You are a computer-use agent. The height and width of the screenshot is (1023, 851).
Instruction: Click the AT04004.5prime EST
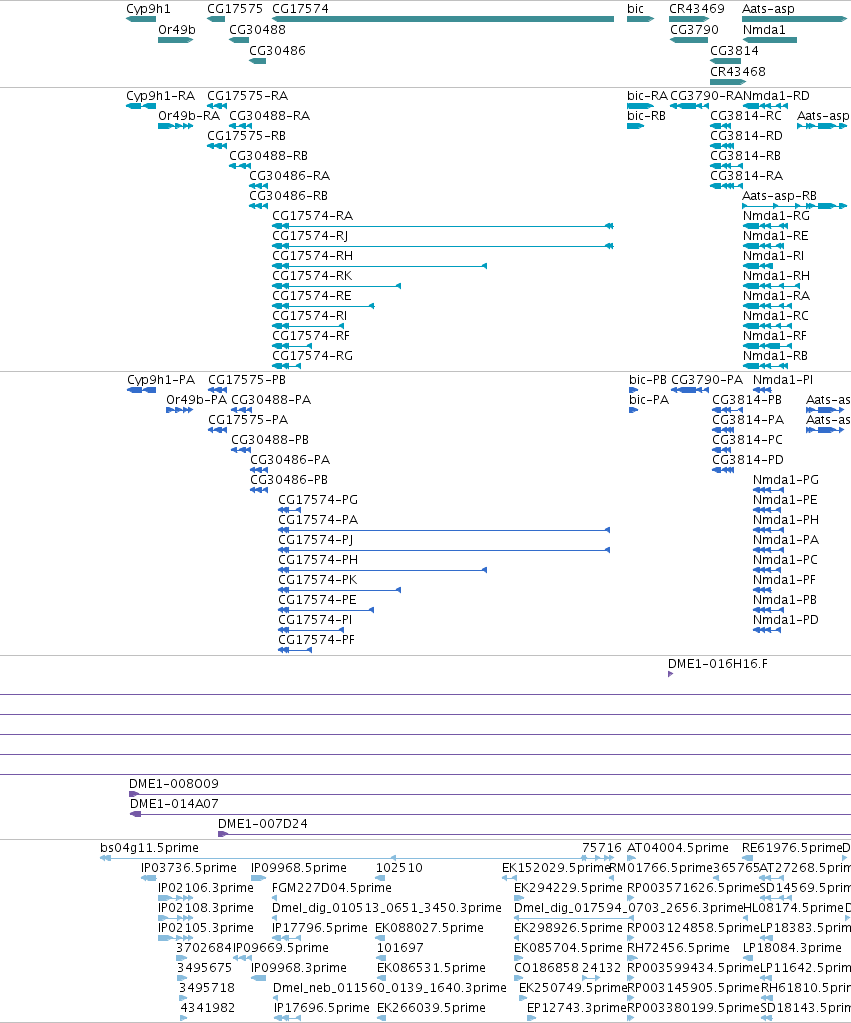coord(632,858)
